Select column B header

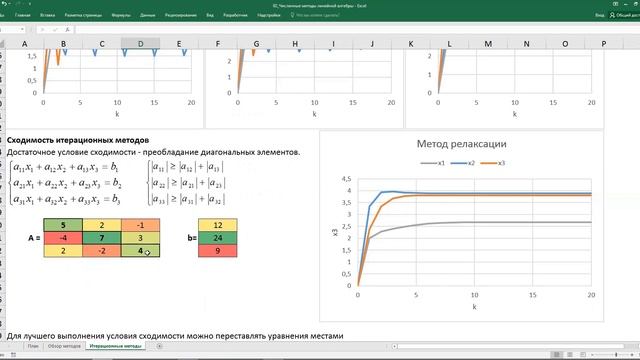[63, 44]
